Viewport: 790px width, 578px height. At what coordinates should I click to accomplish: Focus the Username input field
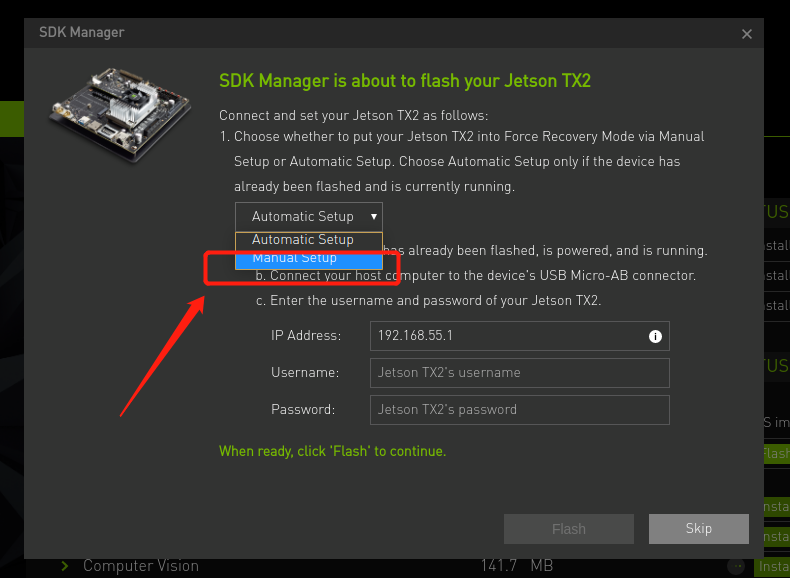[519, 373]
